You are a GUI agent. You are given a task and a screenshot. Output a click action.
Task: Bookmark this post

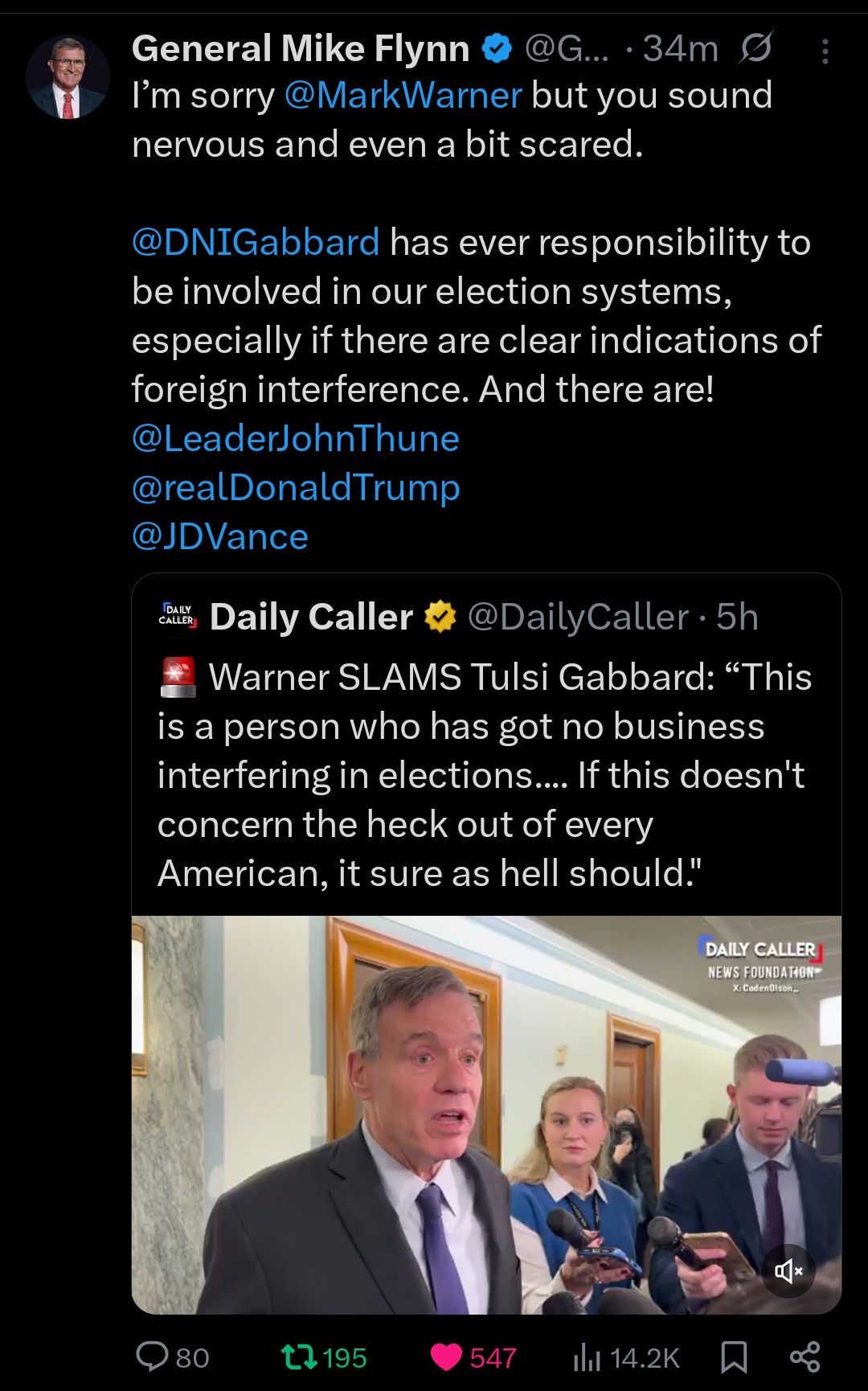[x=734, y=1357]
